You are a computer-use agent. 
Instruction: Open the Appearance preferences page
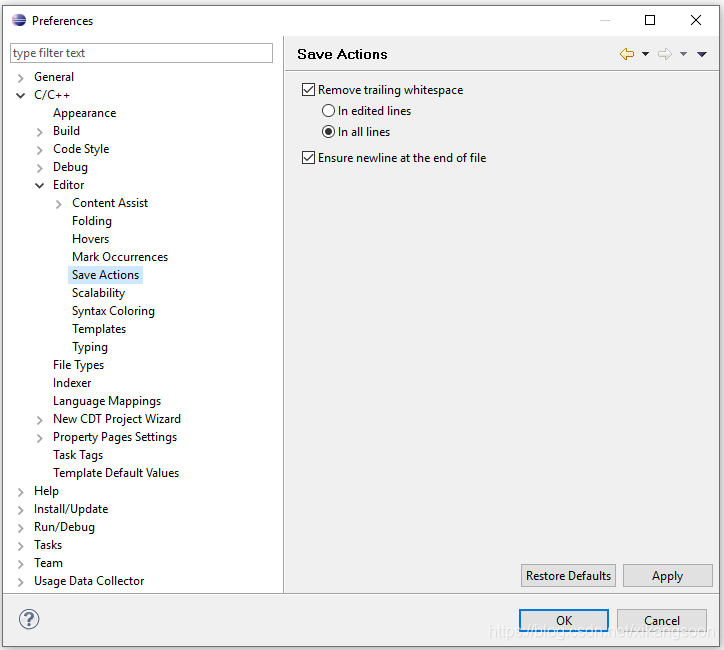tap(84, 113)
